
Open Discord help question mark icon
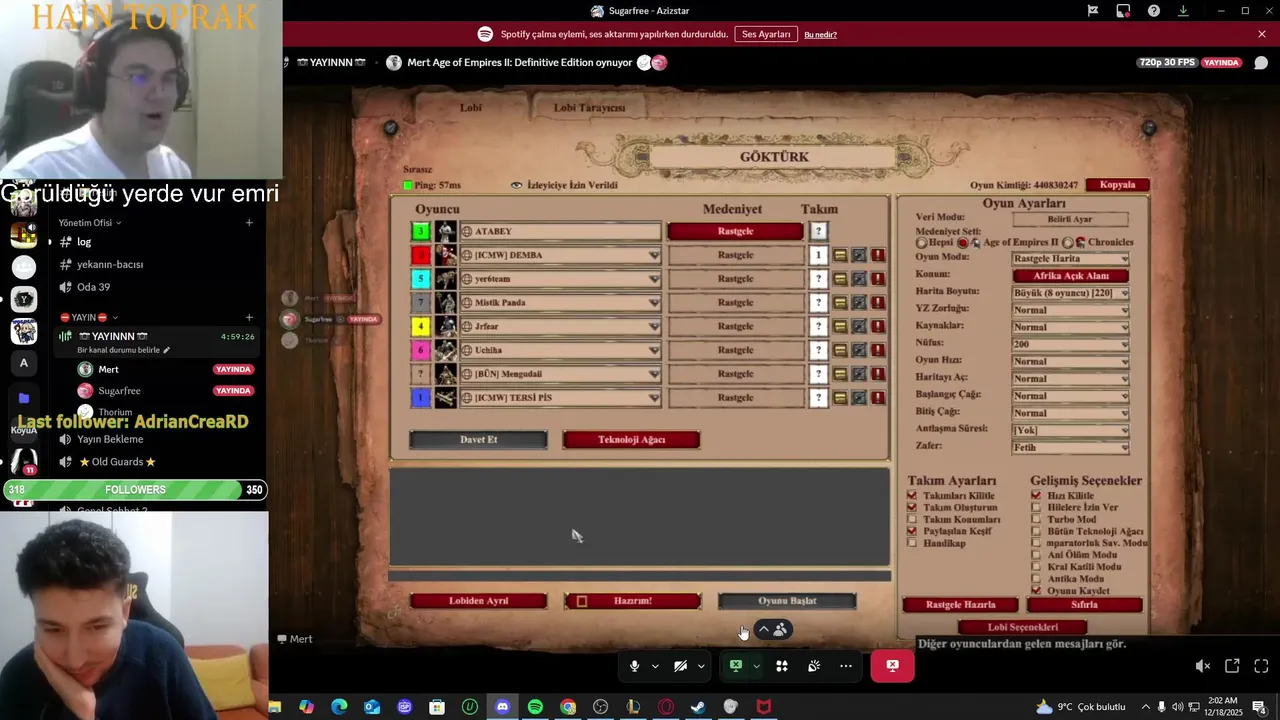coord(1154,11)
